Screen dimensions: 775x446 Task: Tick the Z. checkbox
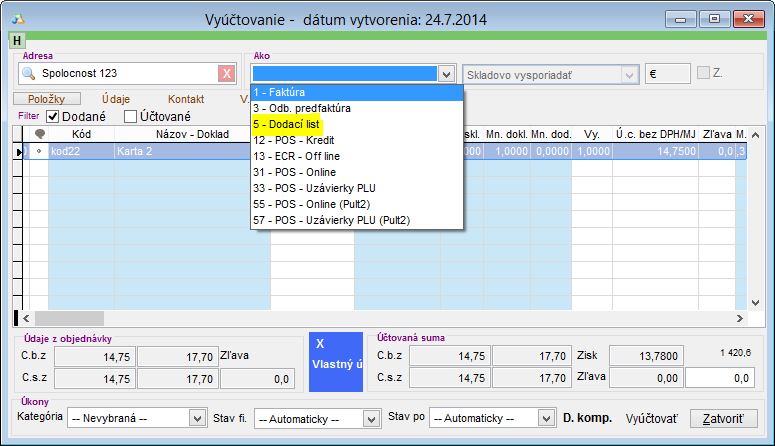(x=706, y=74)
